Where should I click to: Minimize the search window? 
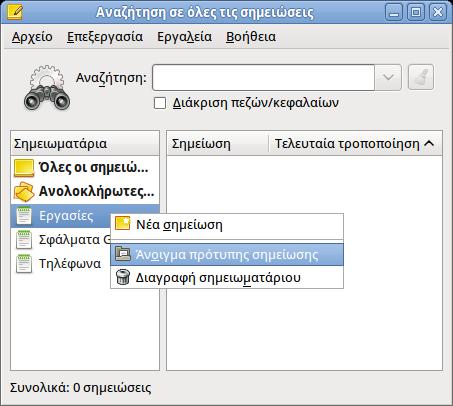click(394, 13)
